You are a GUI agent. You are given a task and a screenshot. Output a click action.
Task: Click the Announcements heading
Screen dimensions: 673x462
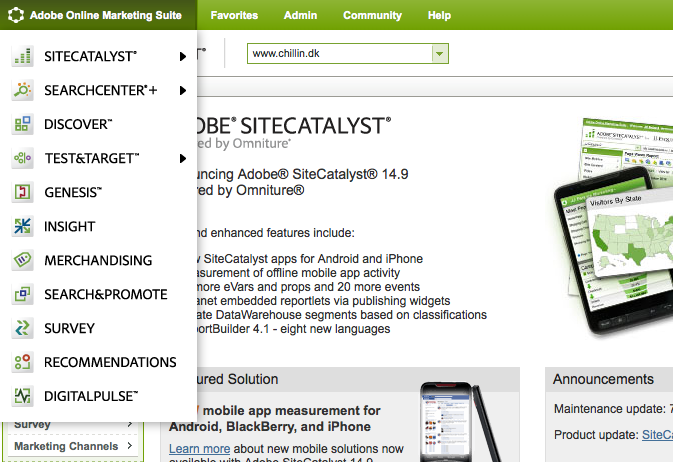click(x=603, y=379)
